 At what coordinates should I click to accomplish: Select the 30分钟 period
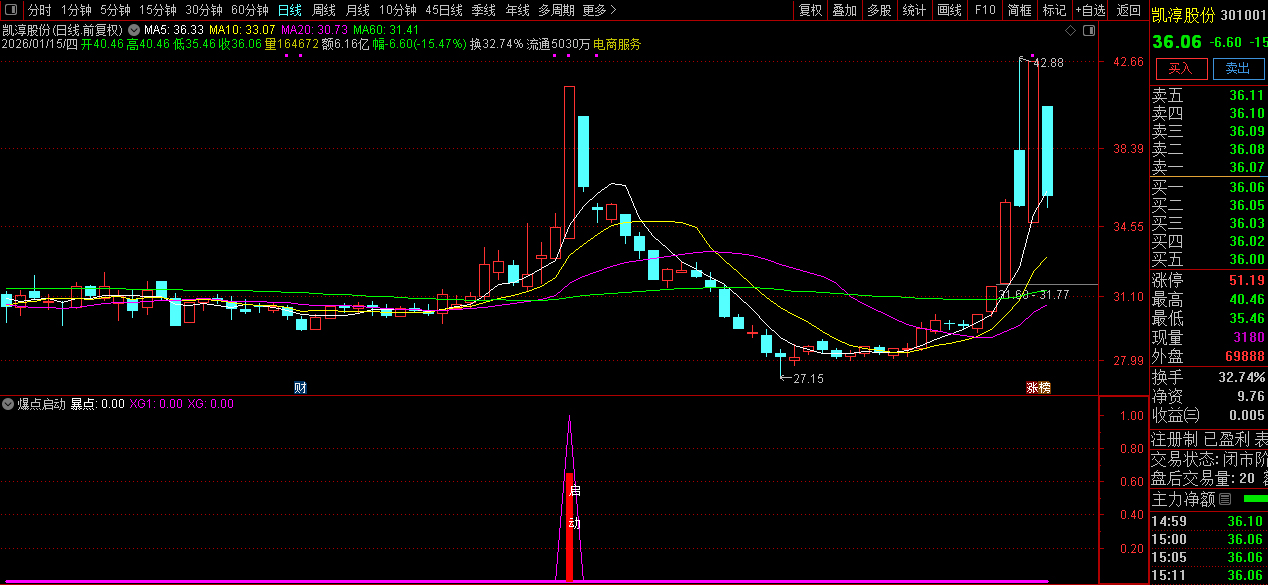click(204, 10)
